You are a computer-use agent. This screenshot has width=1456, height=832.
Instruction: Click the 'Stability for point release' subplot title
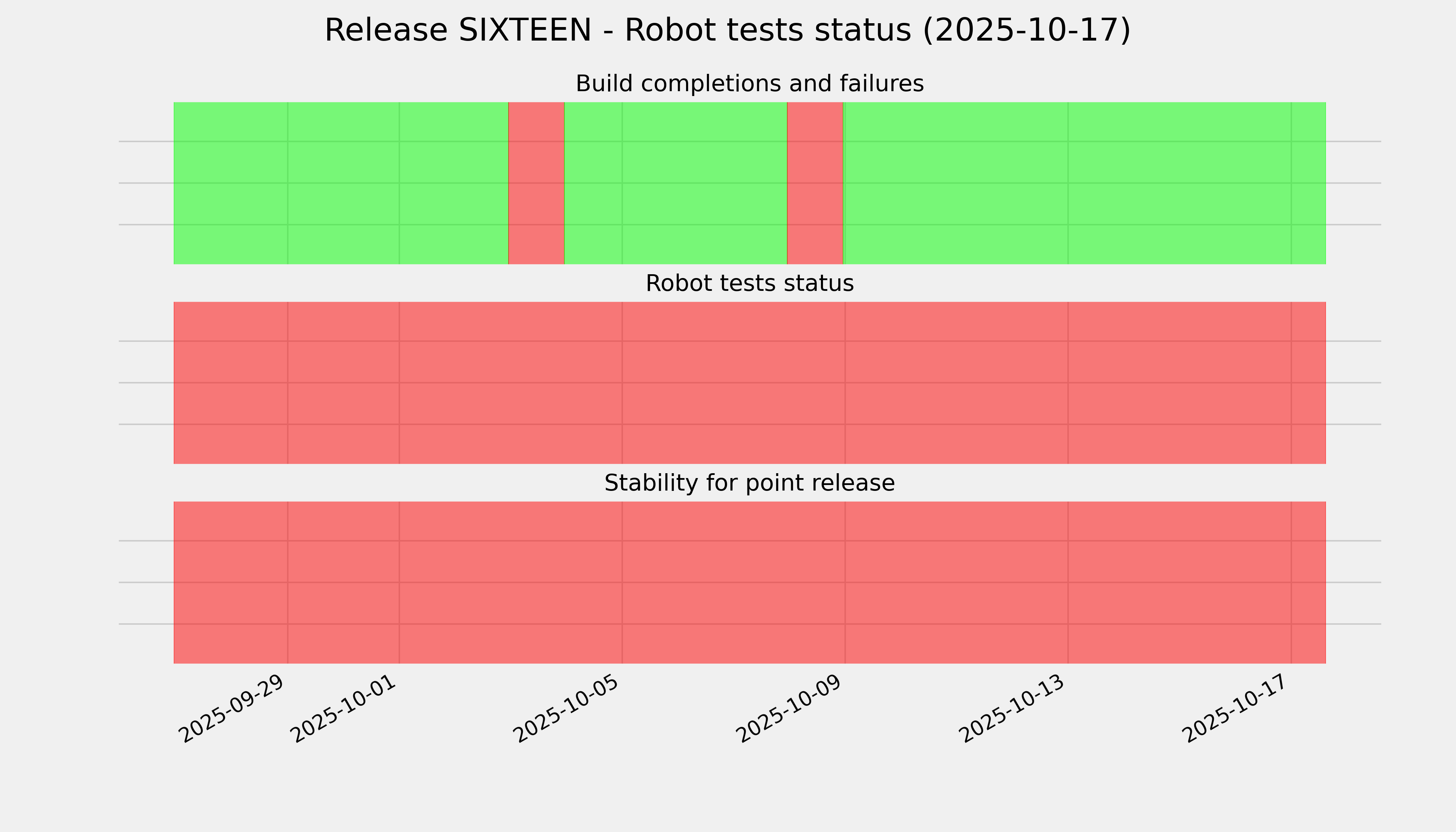pyautogui.click(x=749, y=484)
